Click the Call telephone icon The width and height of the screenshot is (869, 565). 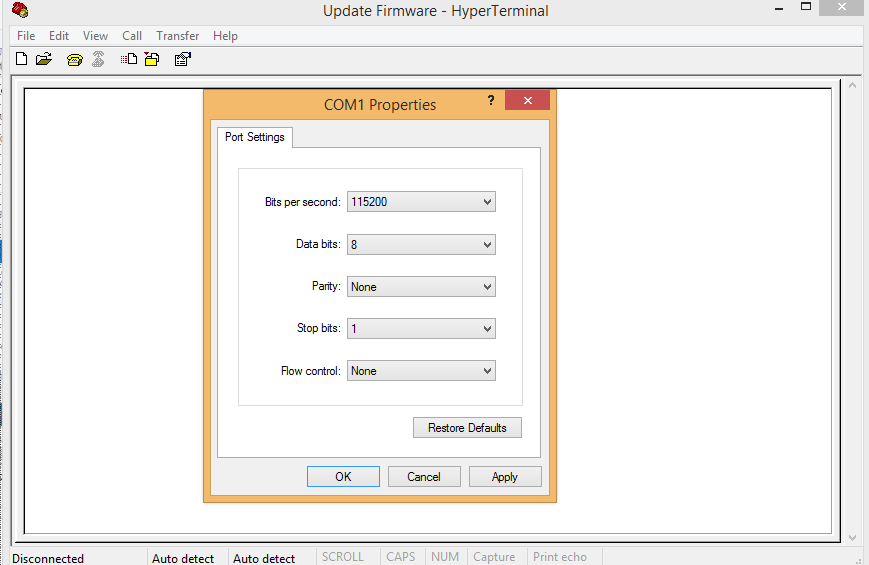[x=74, y=59]
